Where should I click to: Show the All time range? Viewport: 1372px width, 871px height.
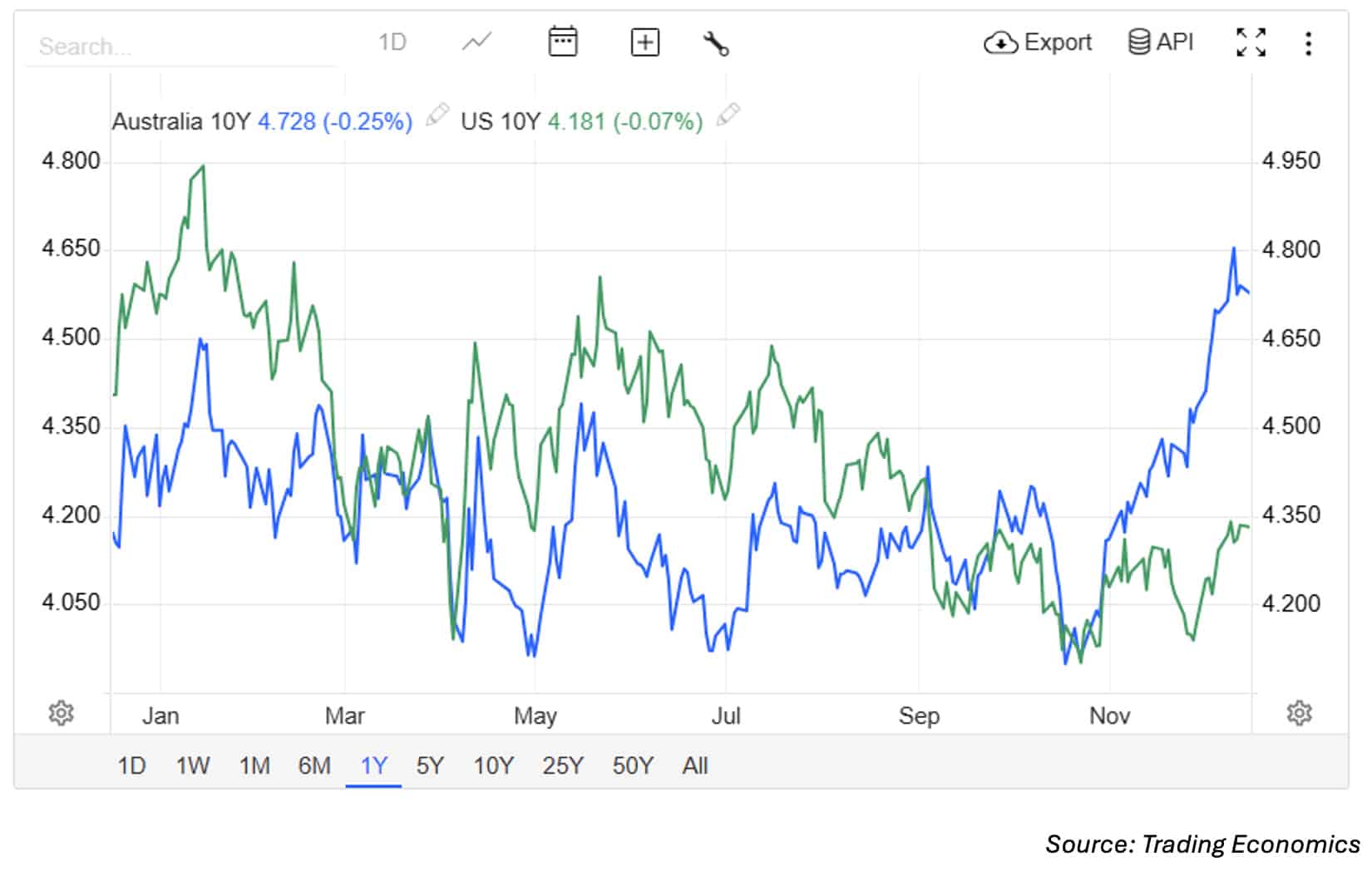point(695,765)
